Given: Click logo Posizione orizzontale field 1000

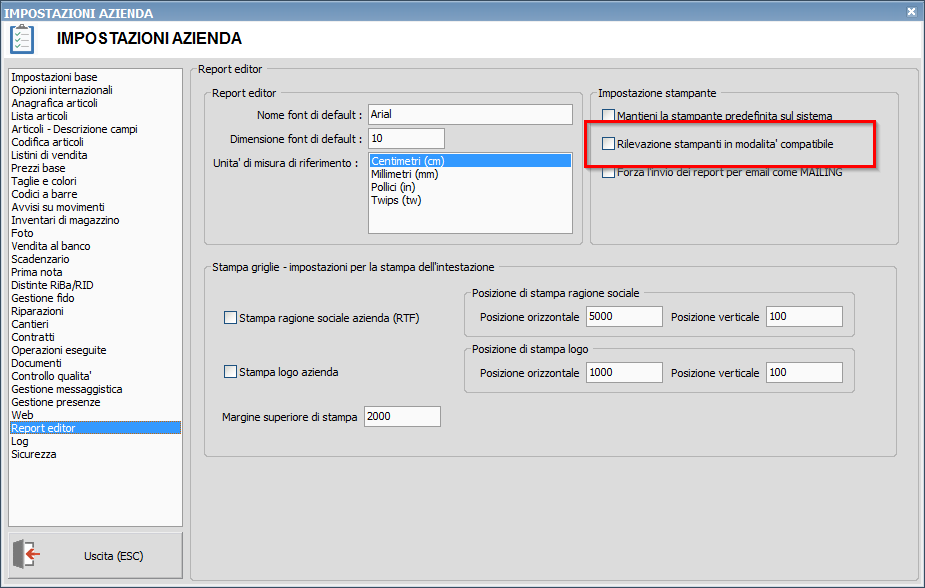Looking at the screenshot, I should [624, 372].
